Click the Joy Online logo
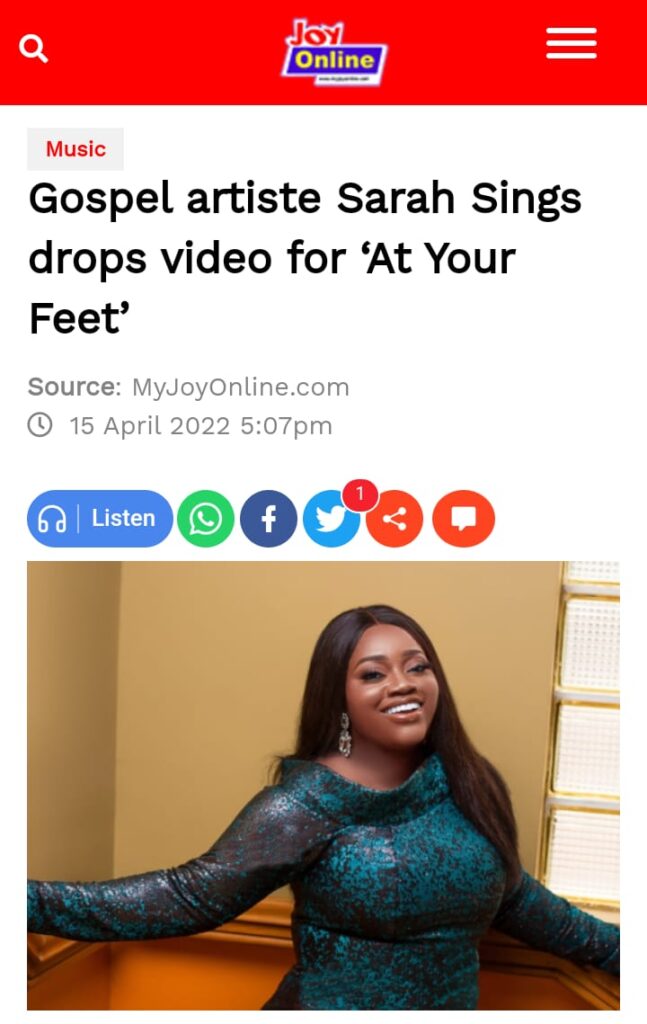647x1024 pixels. click(x=334, y=52)
